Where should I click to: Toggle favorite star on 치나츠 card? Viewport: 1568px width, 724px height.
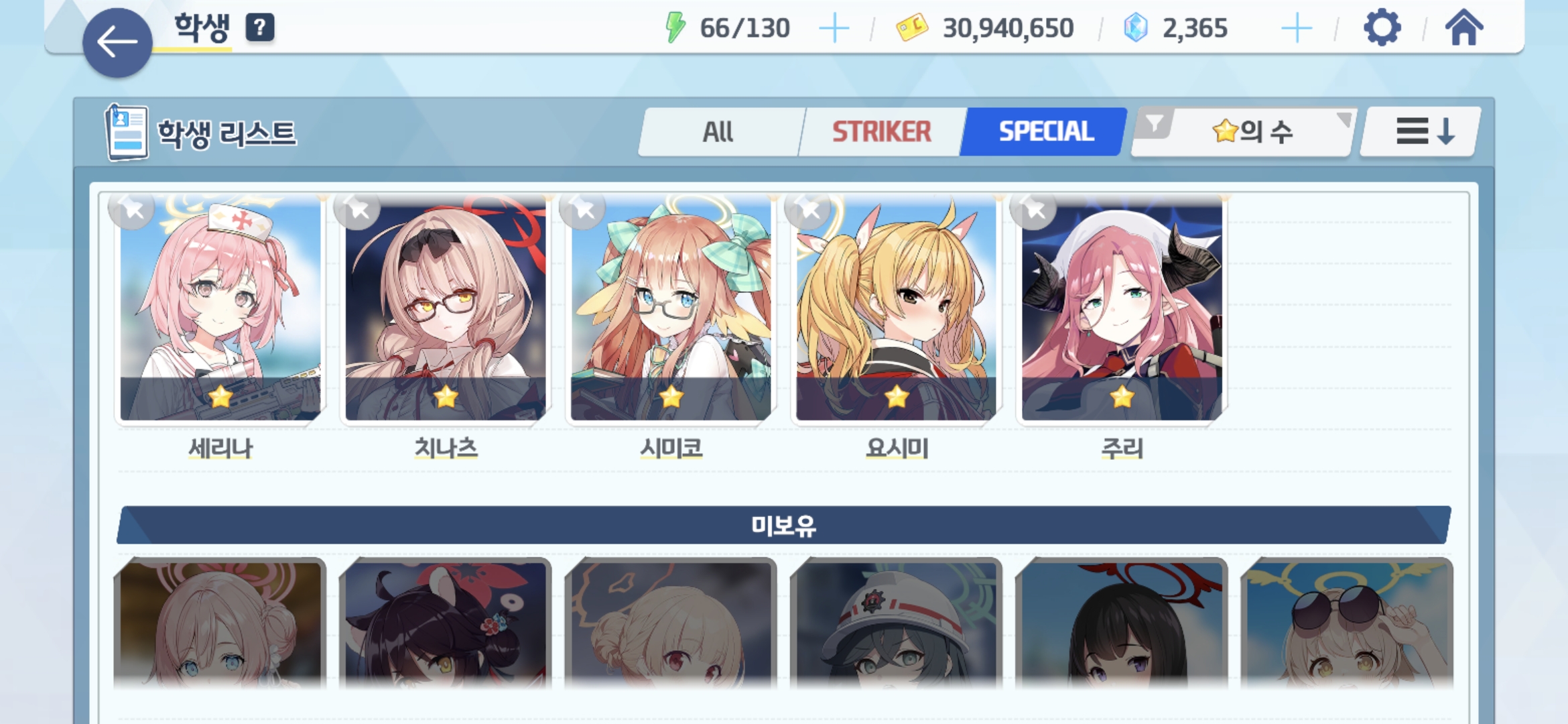click(x=358, y=210)
